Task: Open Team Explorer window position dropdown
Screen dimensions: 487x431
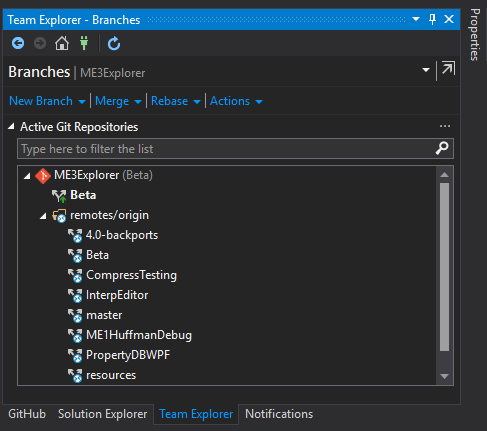Action: coord(416,19)
